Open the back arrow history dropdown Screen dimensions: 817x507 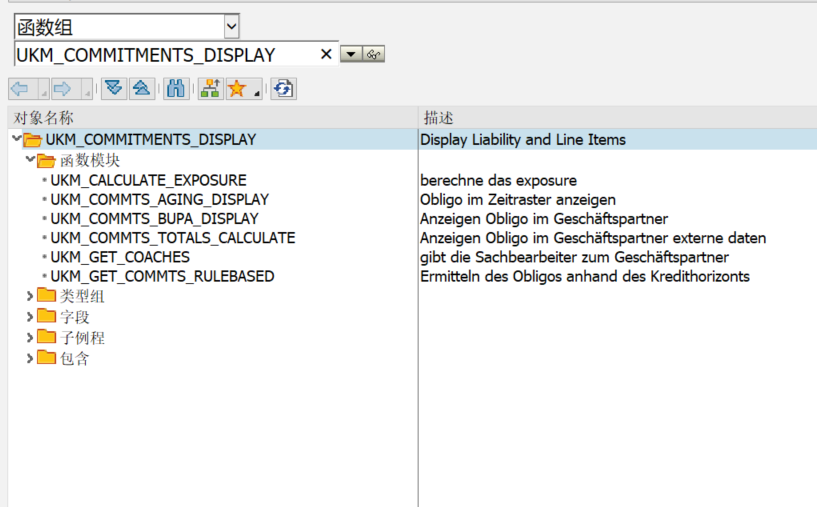tap(44, 89)
